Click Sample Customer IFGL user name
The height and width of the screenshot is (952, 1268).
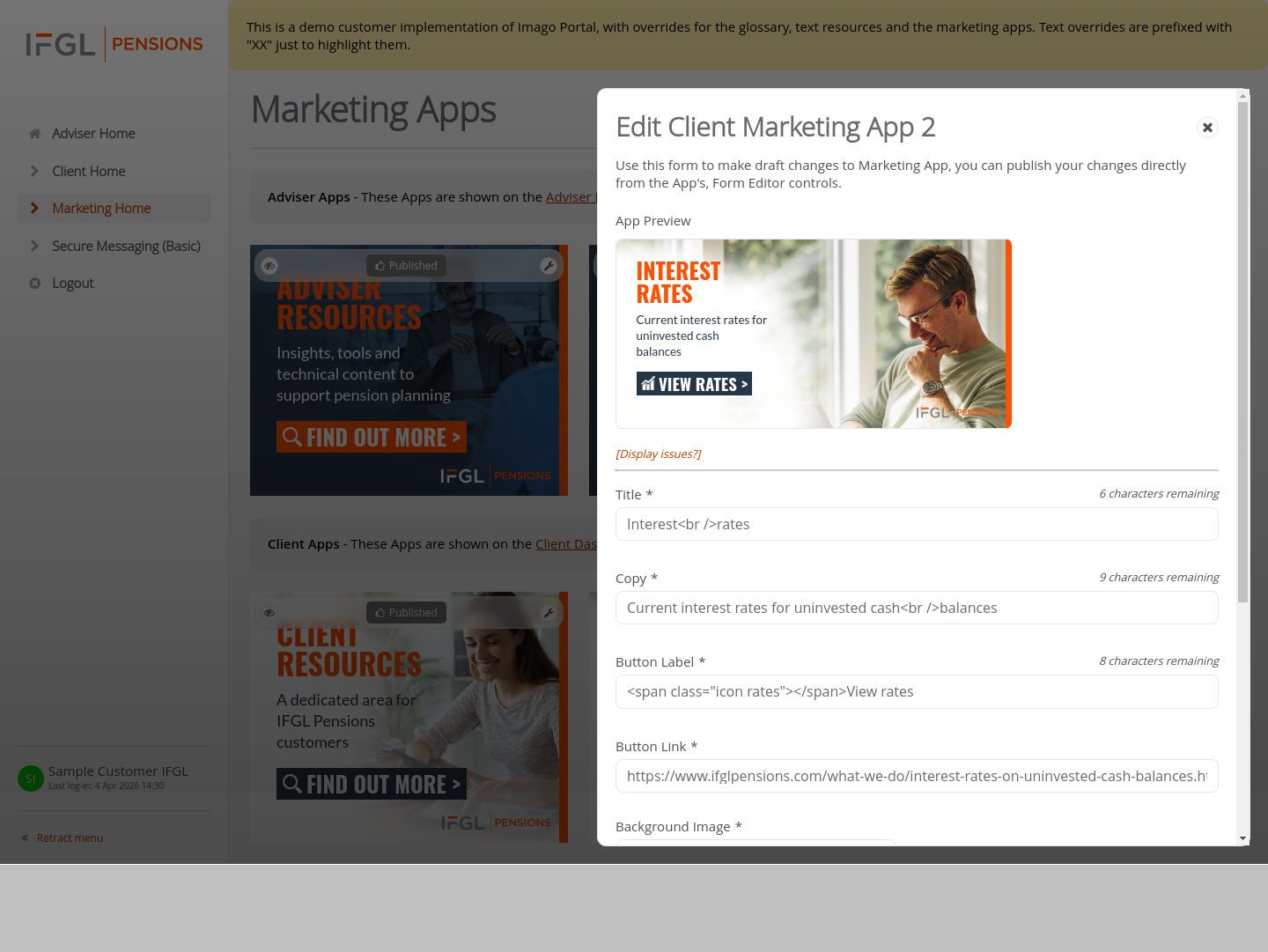118,771
